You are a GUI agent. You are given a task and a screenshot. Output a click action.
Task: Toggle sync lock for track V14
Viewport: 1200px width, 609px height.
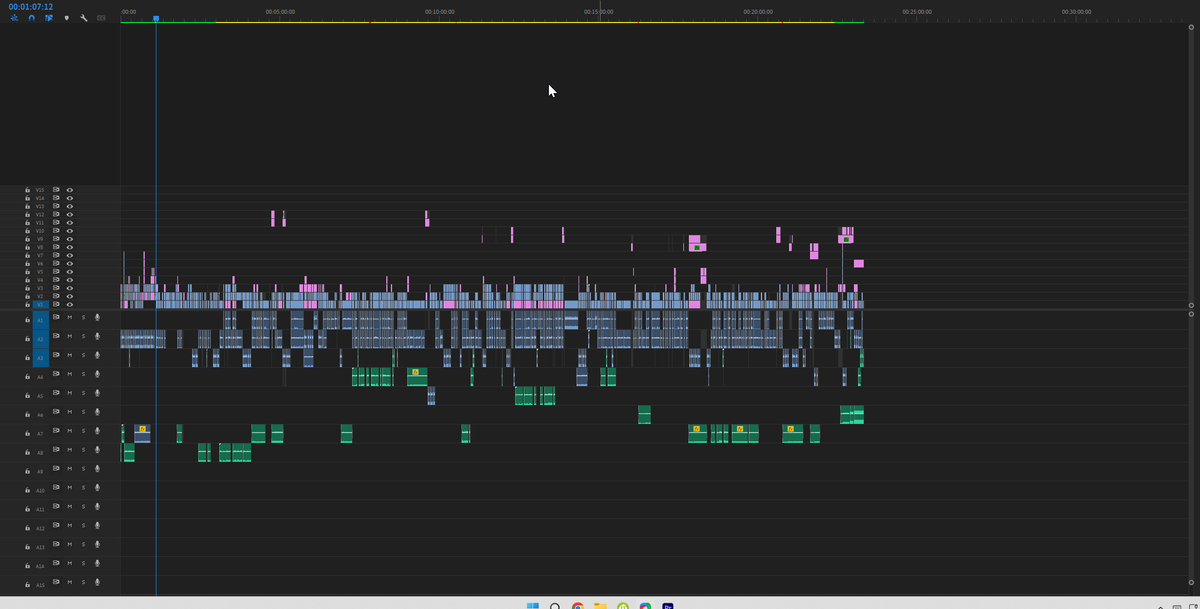tap(56, 198)
